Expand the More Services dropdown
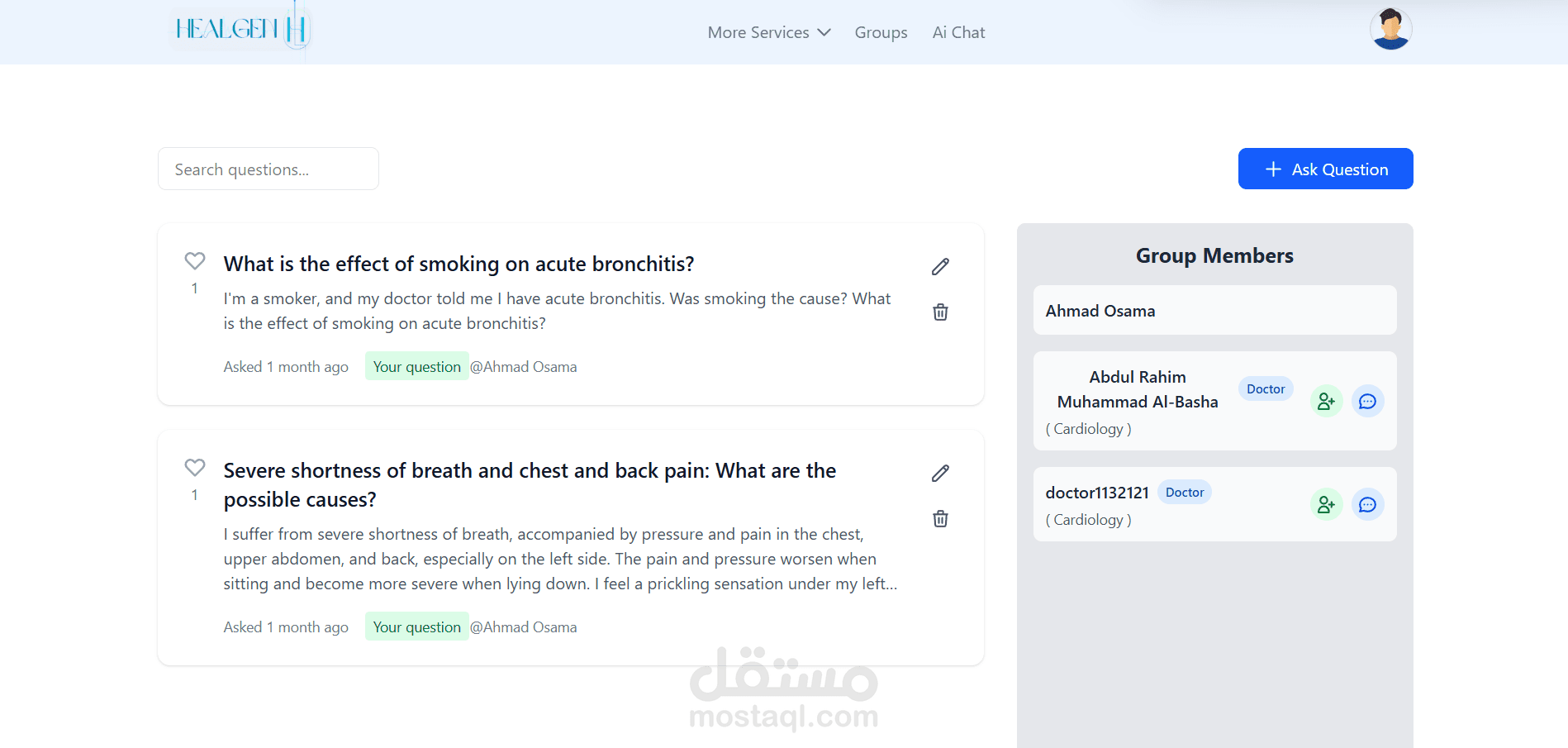 [x=768, y=32]
